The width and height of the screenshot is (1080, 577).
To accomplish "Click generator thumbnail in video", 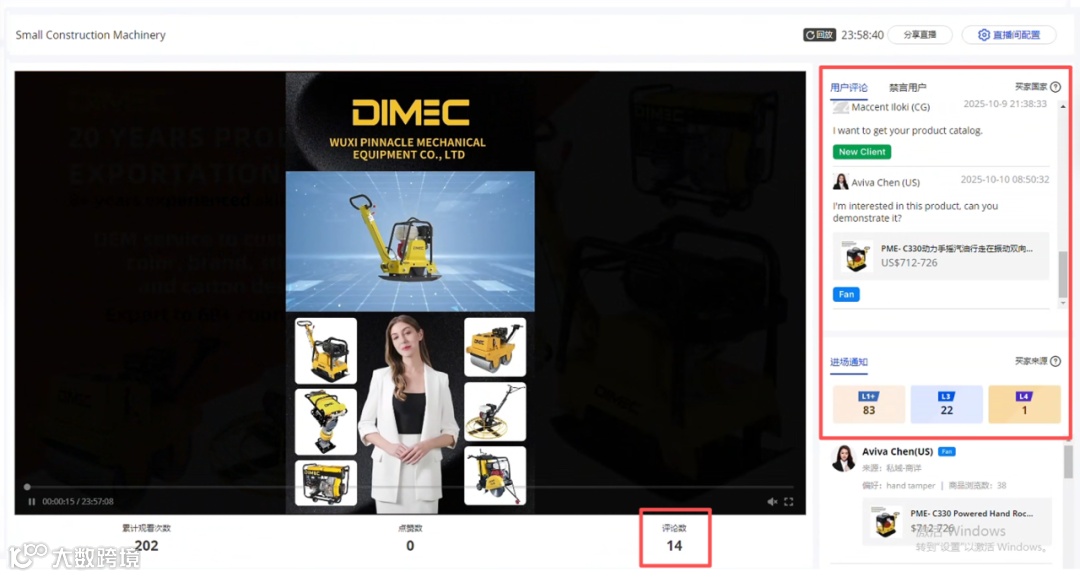I will (326, 483).
